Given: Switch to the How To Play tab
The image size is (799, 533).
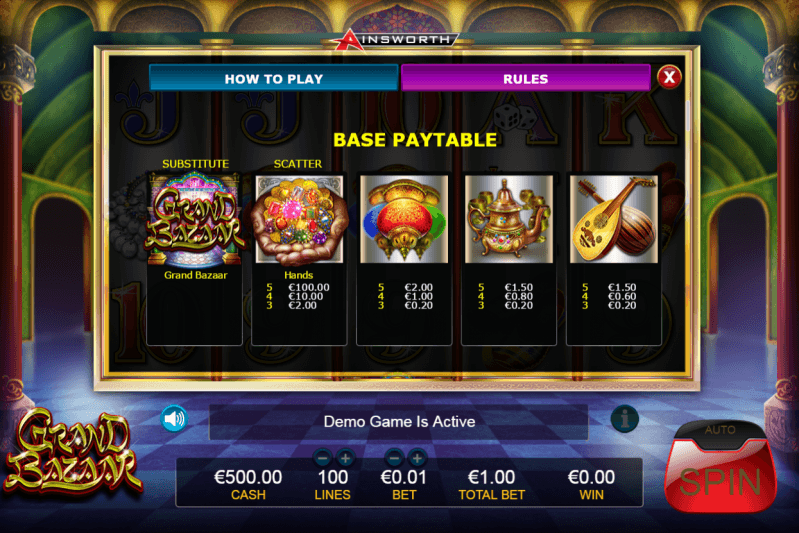Looking at the screenshot, I should point(274,78).
